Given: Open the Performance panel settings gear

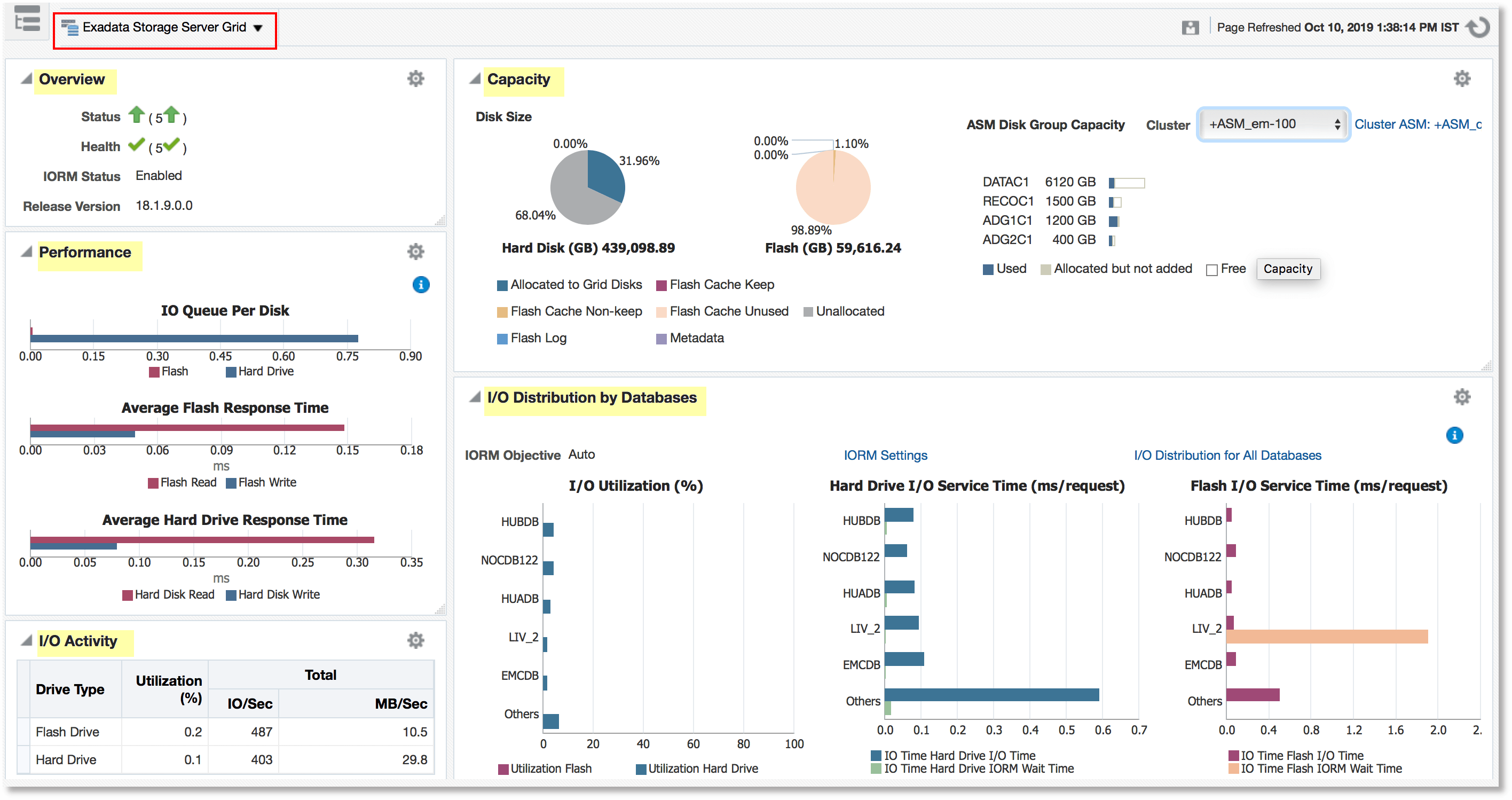Looking at the screenshot, I should 416,251.
